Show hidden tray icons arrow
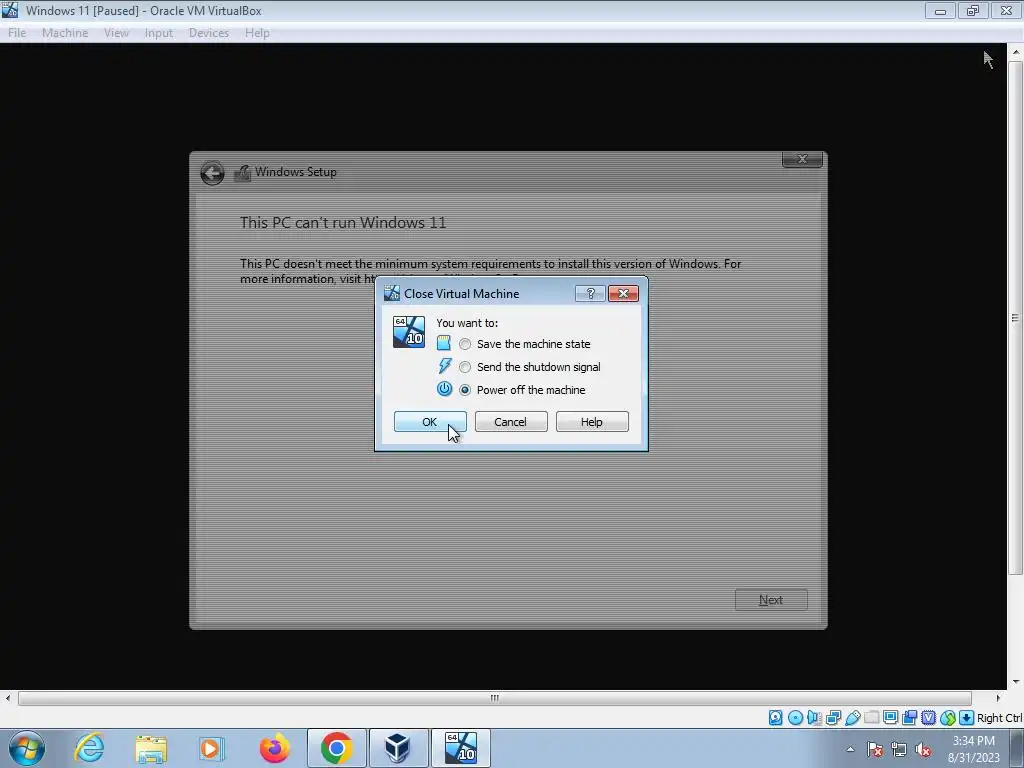Image resolution: width=1024 pixels, height=768 pixels. (850, 749)
